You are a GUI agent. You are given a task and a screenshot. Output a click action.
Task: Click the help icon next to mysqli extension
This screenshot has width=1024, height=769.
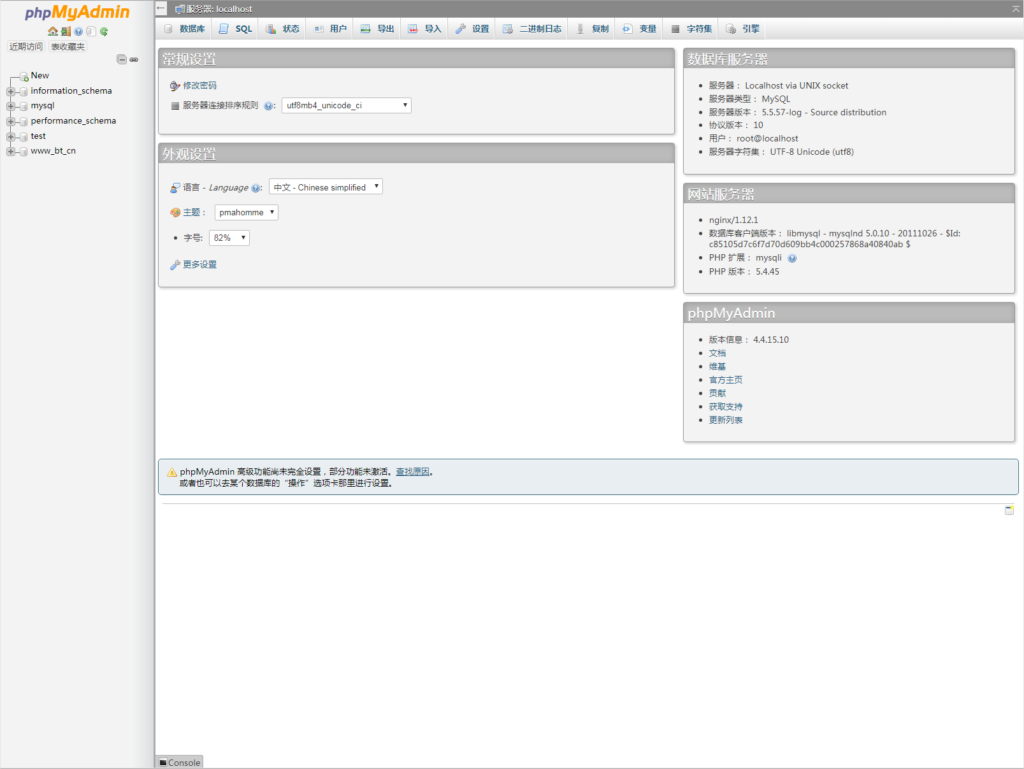pyautogui.click(x=792, y=258)
